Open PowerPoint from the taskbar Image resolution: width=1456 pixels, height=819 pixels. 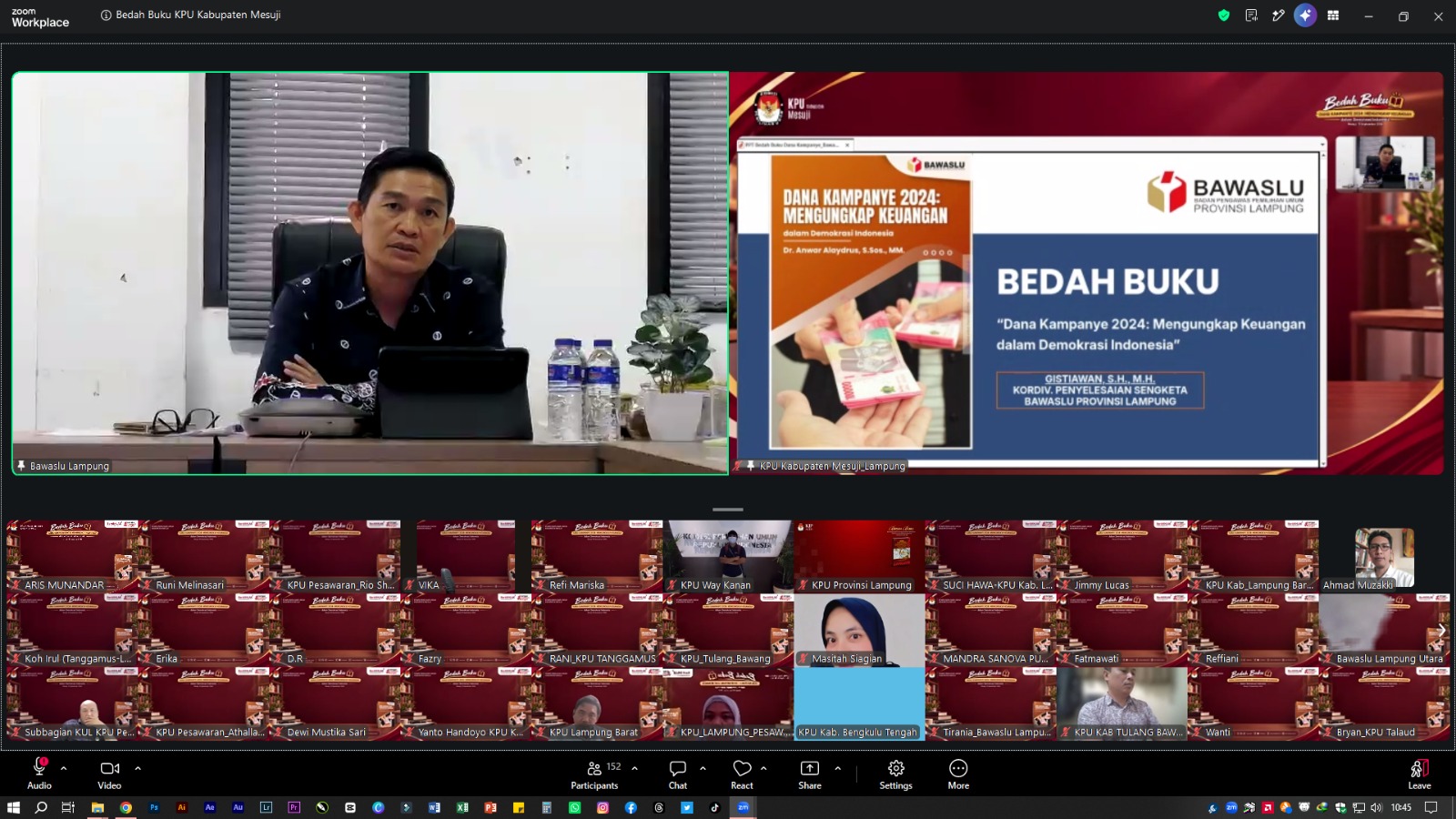click(490, 807)
